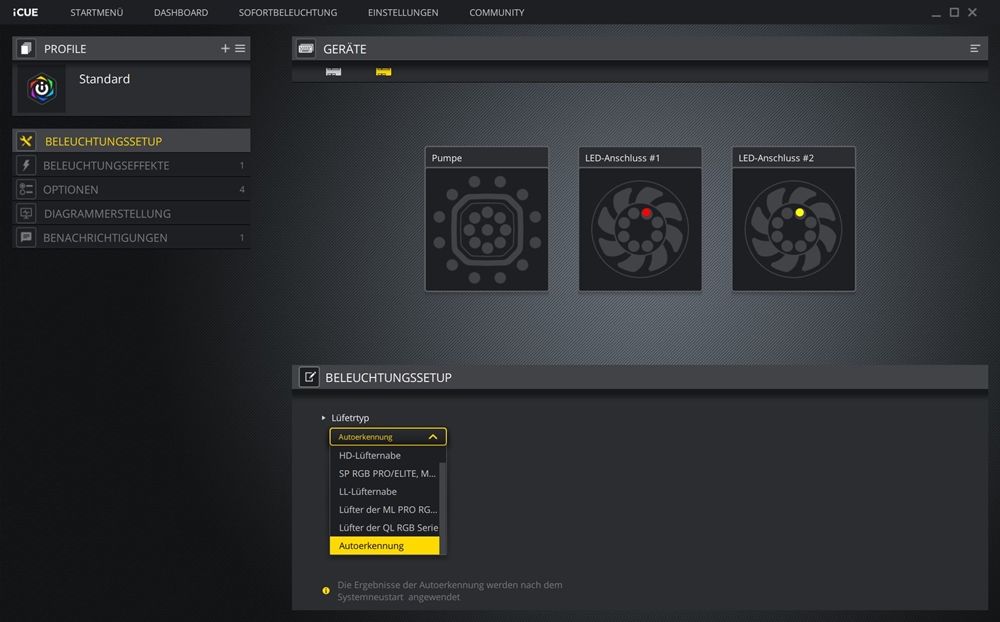Go to EINSTELLUNGEN
This screenshot has width=1000, height=622.
(403, 12)
